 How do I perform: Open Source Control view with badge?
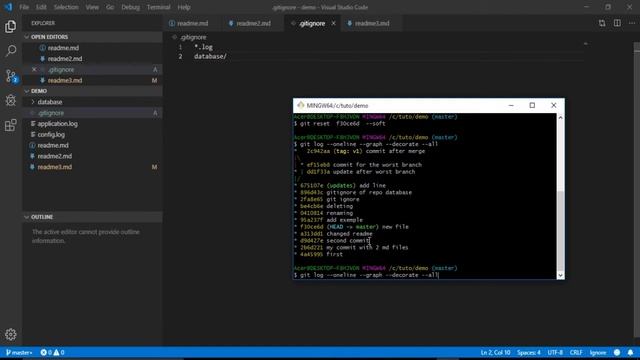[11, 76]
